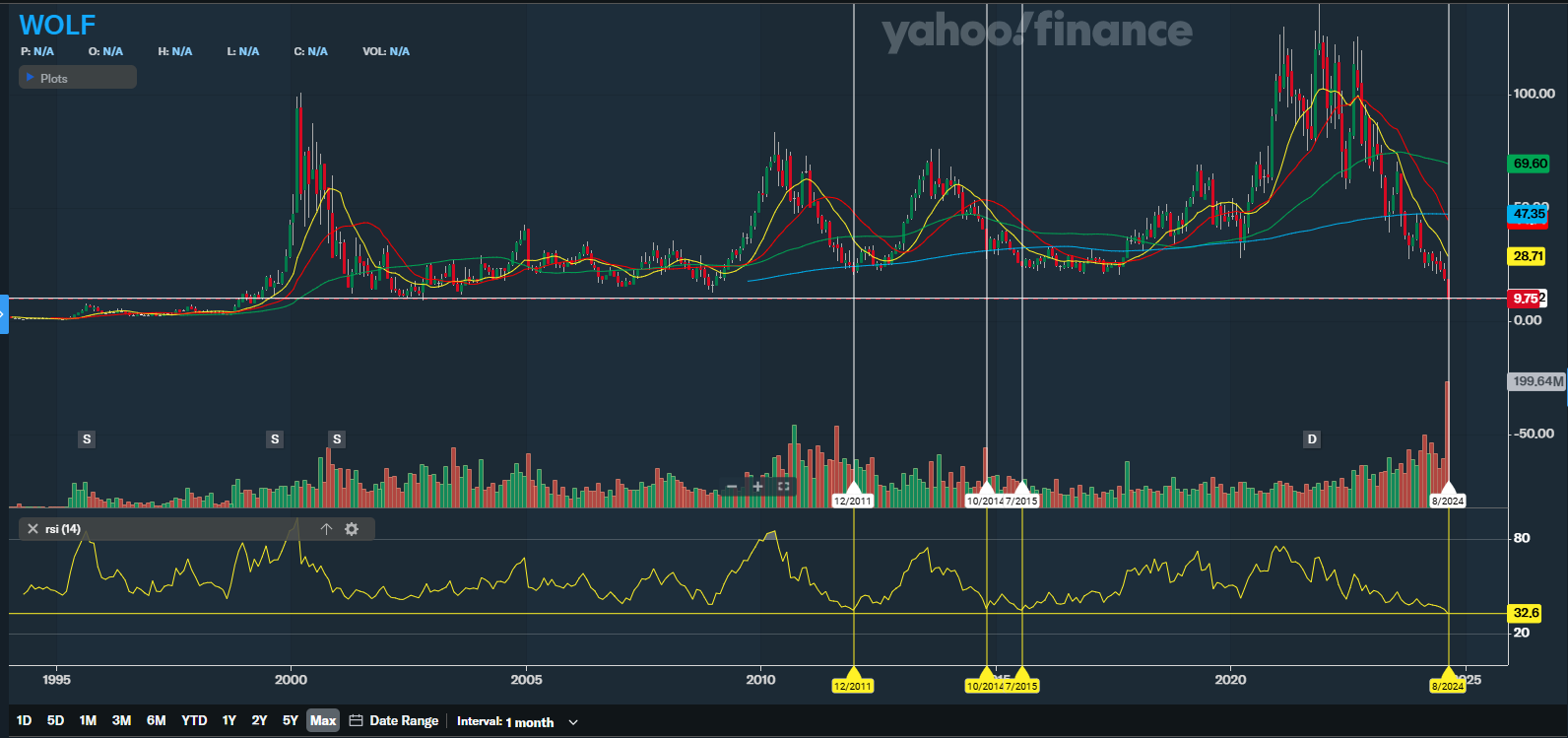
Task: Select the 1D time range
Action: (25, 720)
